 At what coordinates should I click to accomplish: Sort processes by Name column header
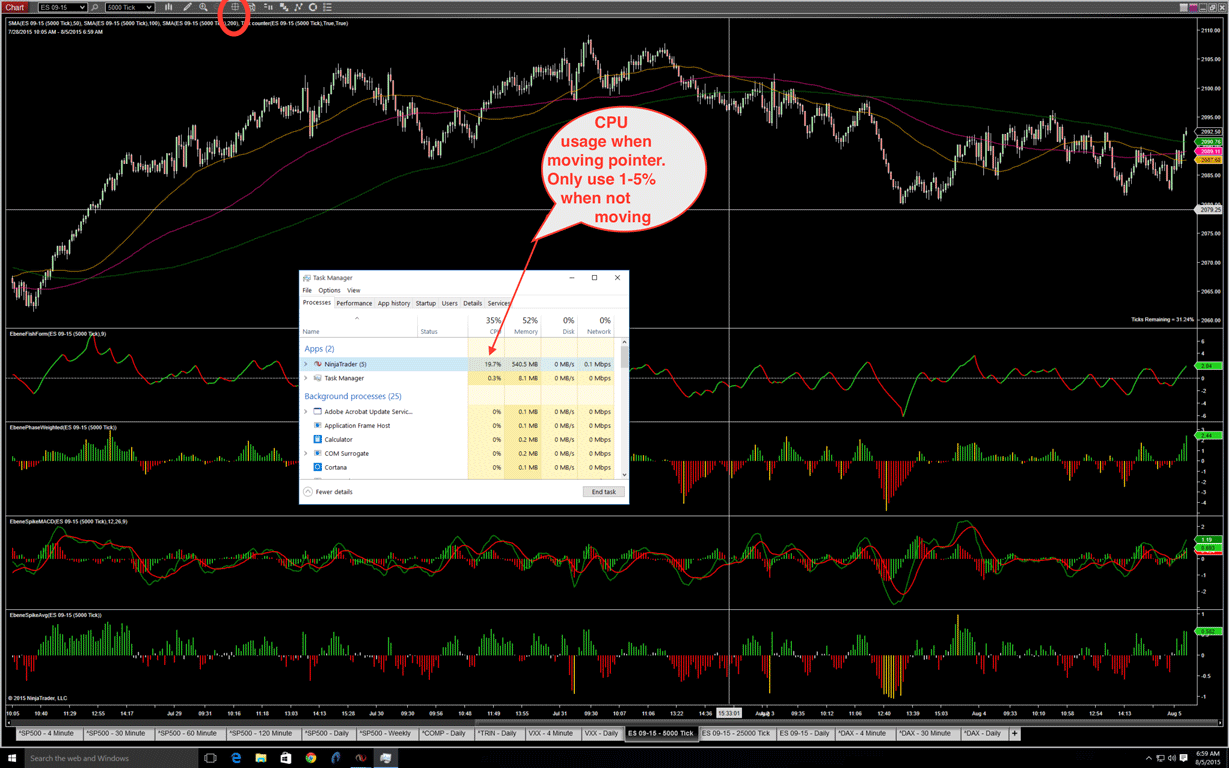tap(359, 326)
